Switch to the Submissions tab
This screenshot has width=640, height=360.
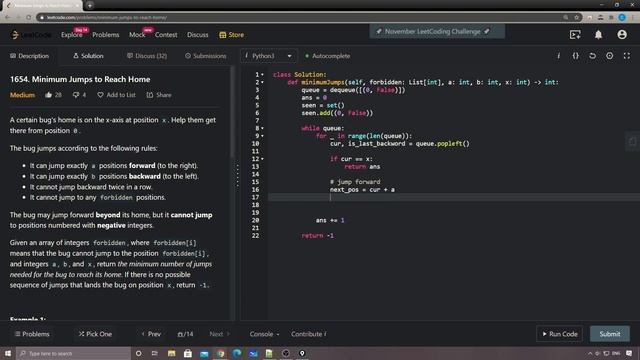206,56
